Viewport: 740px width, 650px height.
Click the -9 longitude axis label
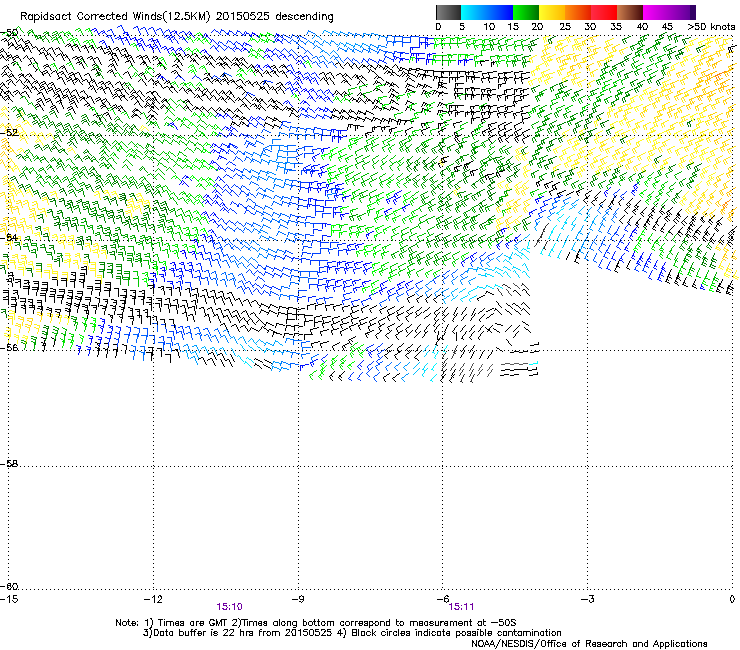click(x=297, y=599)
